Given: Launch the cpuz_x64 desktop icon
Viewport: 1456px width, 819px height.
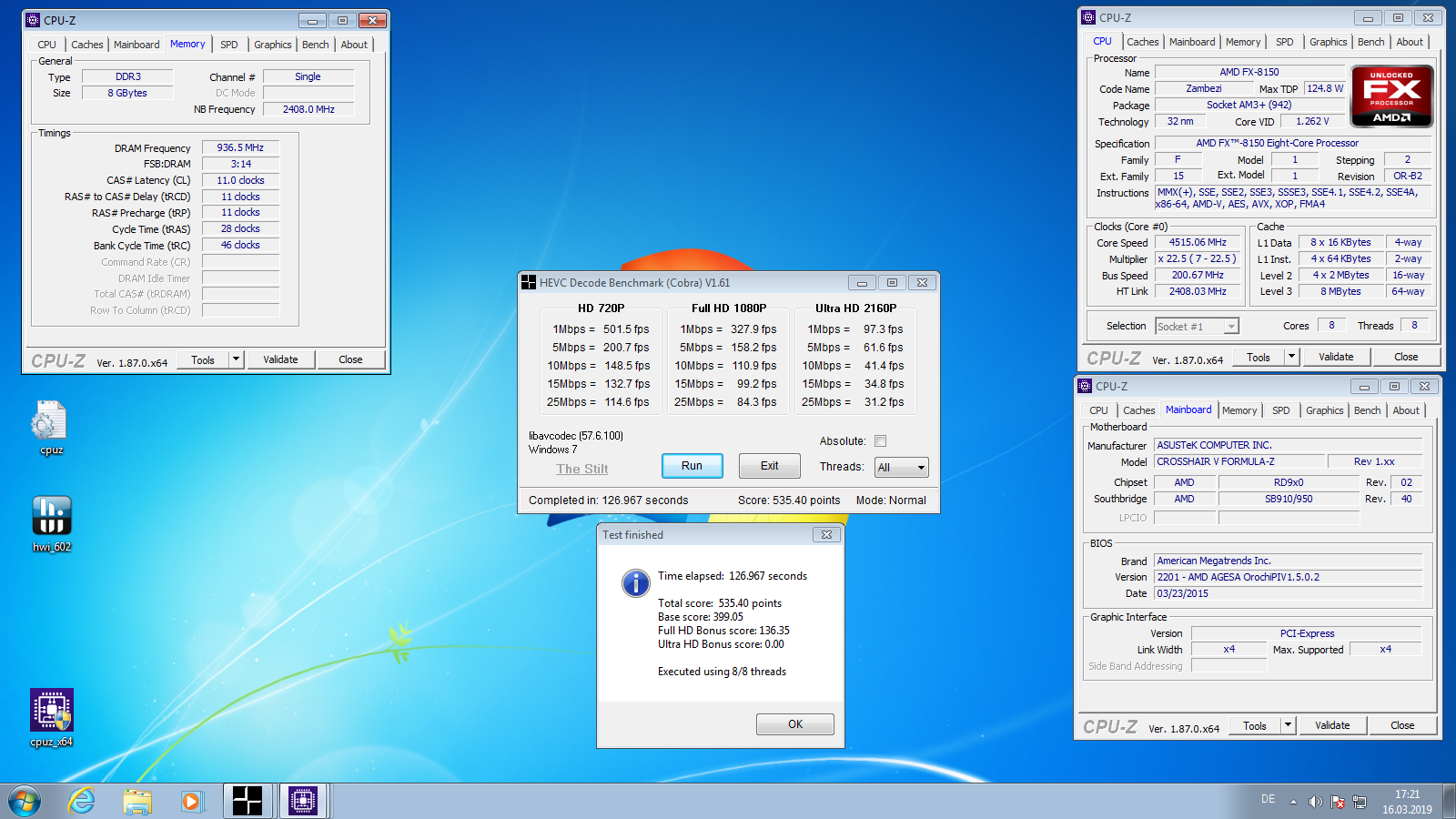Looking at the screenshot, I should pyautogui.click(x=52, y=717).
